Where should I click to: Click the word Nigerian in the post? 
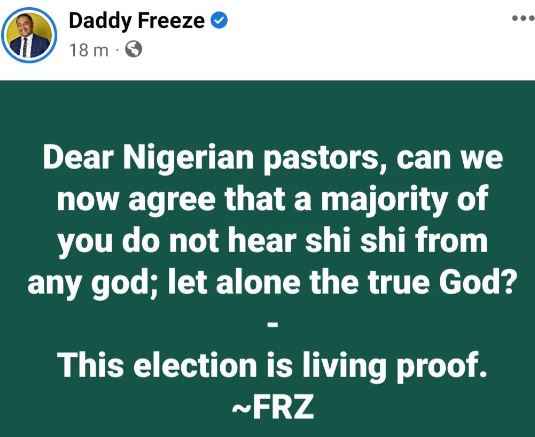[x=188, y=158]
